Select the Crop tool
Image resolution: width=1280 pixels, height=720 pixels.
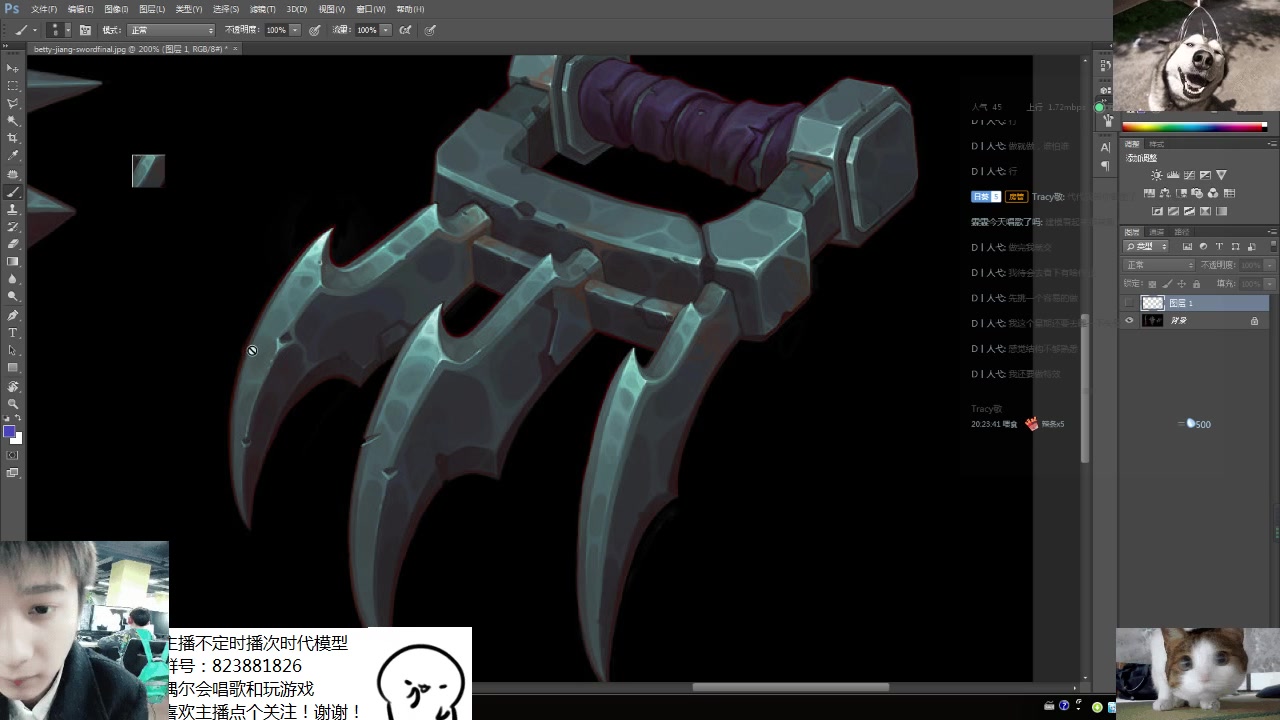(13, 138)
